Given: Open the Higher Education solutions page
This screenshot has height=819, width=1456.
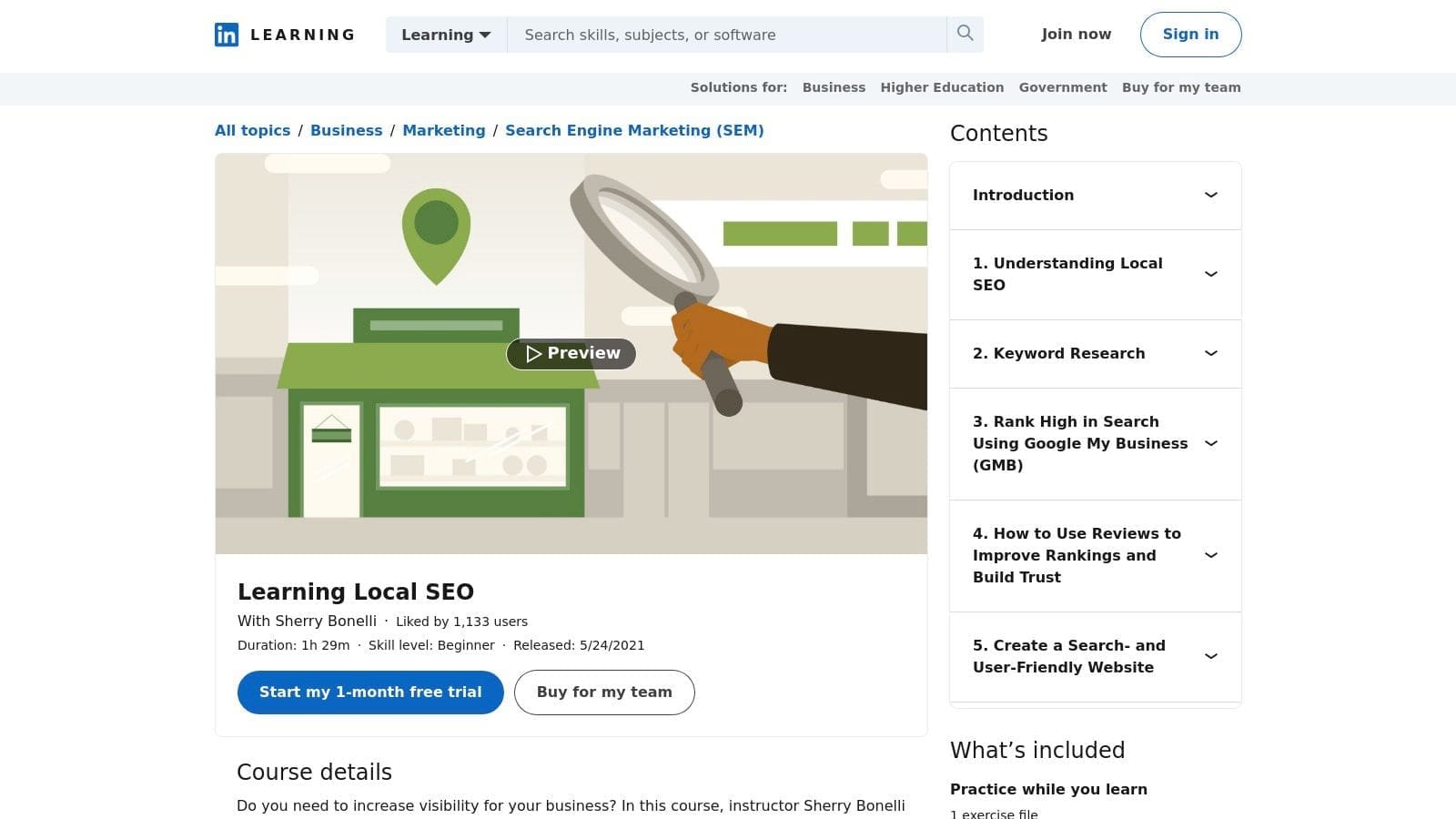Looking at the screenshot, I should 942,87.
